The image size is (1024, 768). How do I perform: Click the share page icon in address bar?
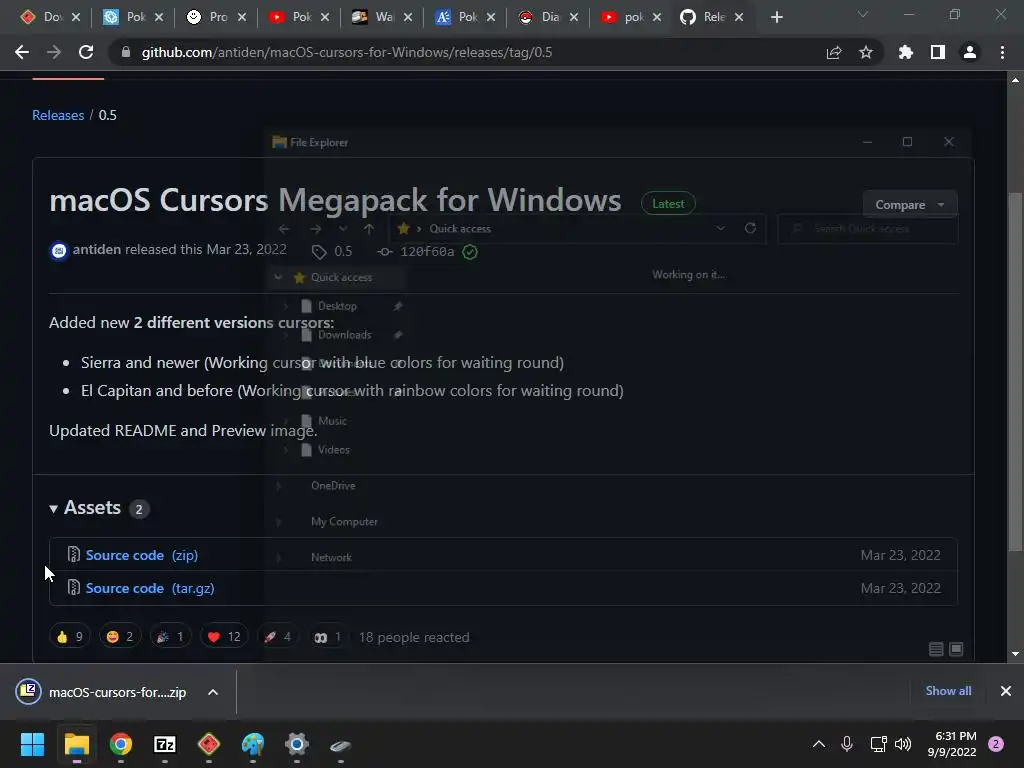point(834,52)
